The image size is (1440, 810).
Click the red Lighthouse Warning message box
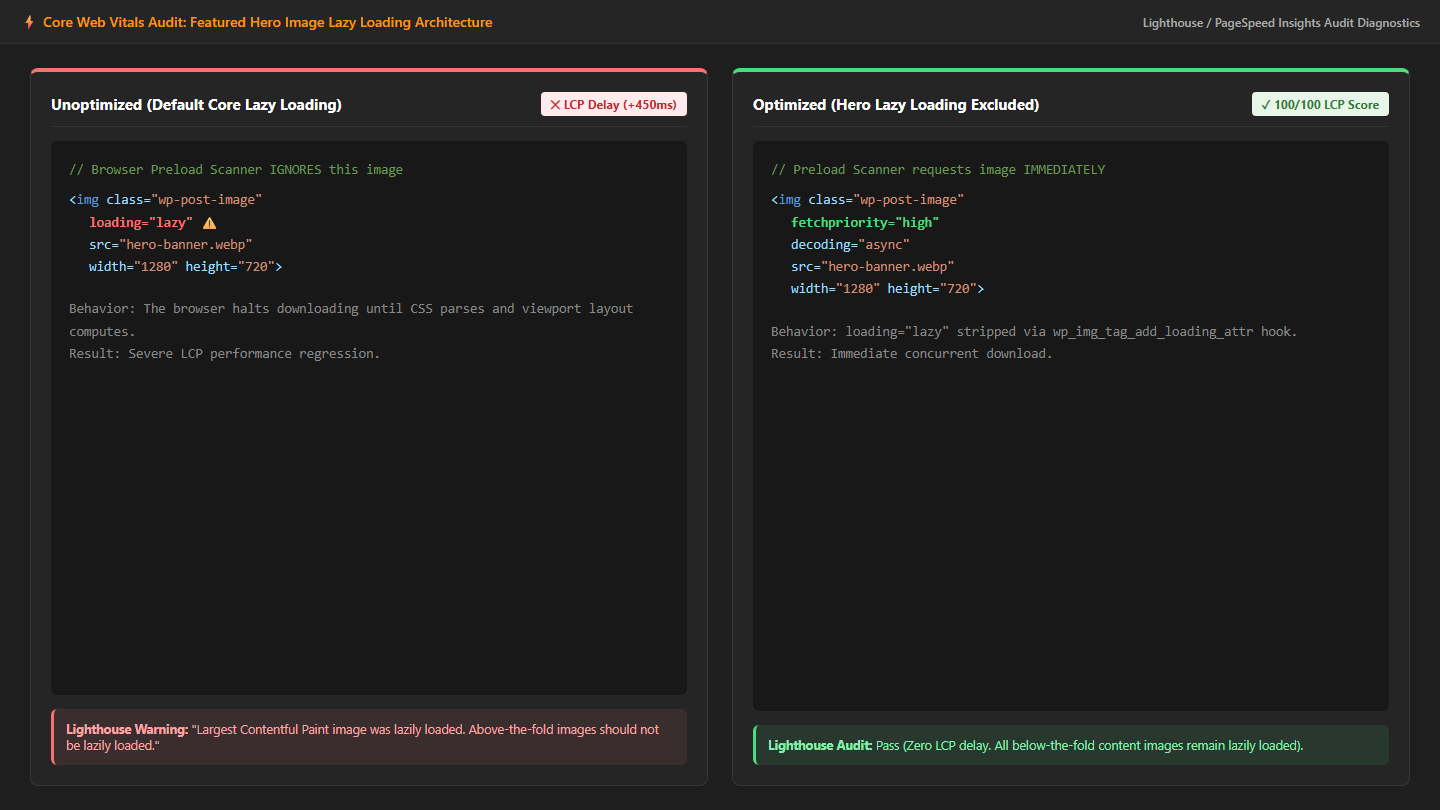pos(369,737)
